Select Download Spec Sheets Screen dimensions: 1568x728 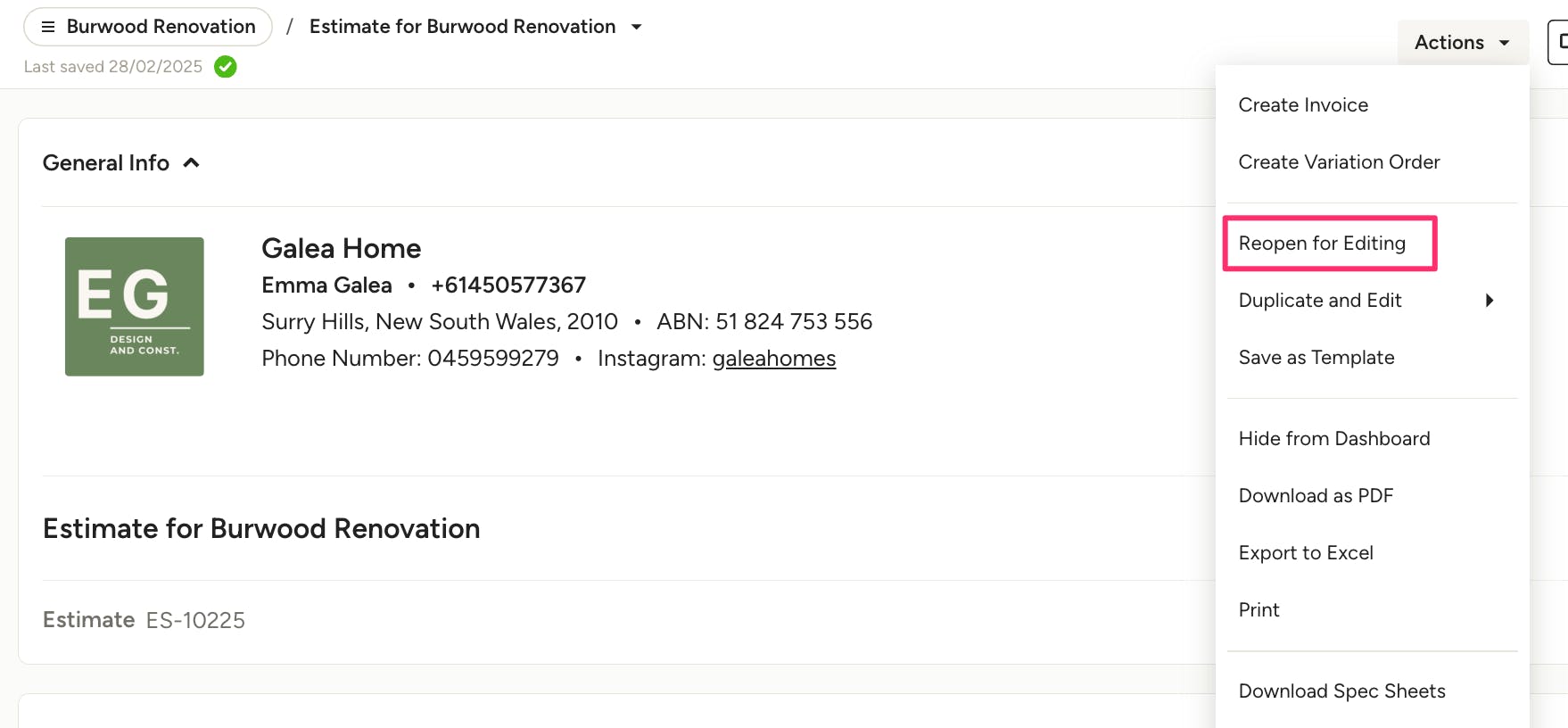tap(1341, 691)
